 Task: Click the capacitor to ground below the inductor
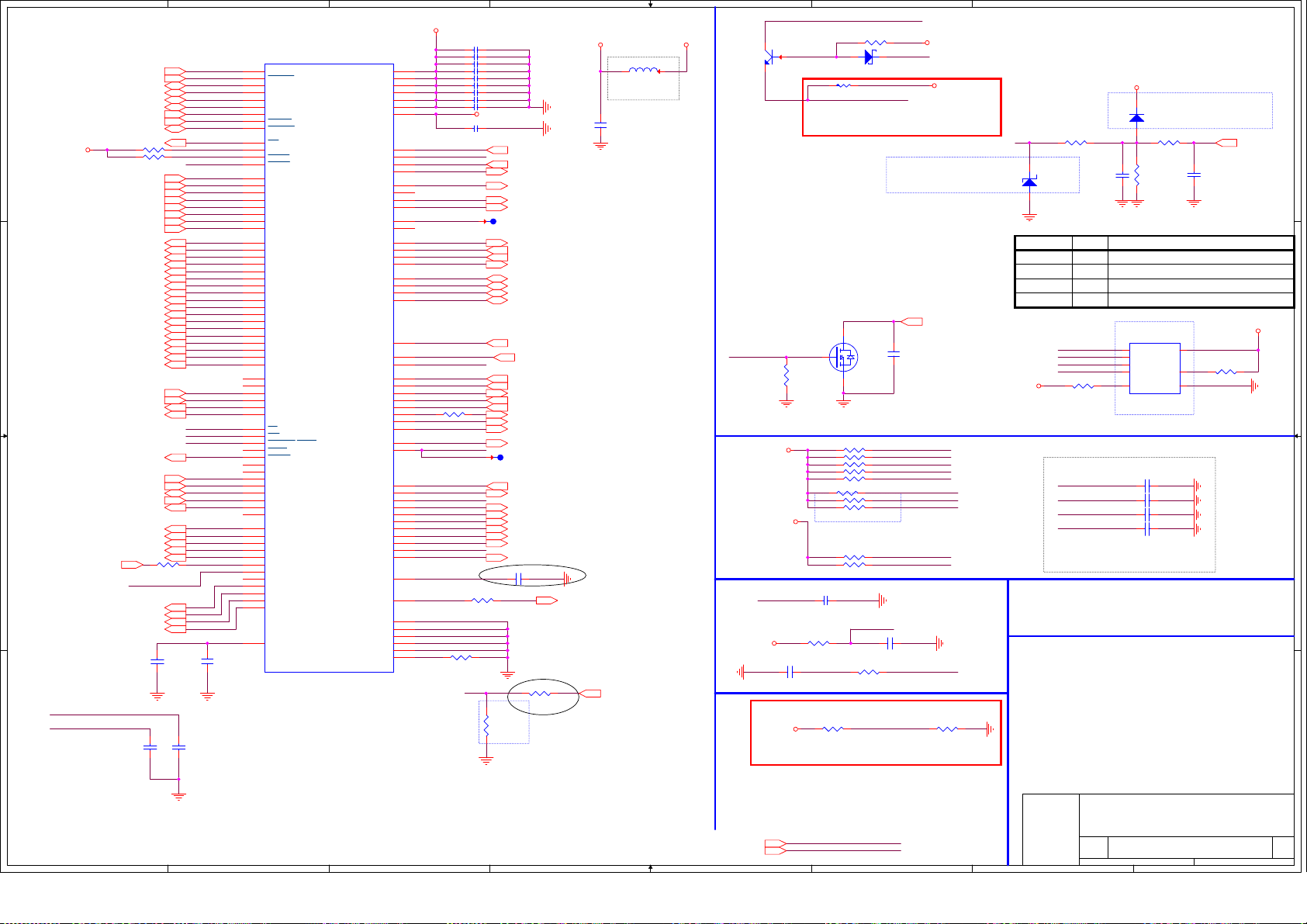pyautogui.click(x=600, y=124)
